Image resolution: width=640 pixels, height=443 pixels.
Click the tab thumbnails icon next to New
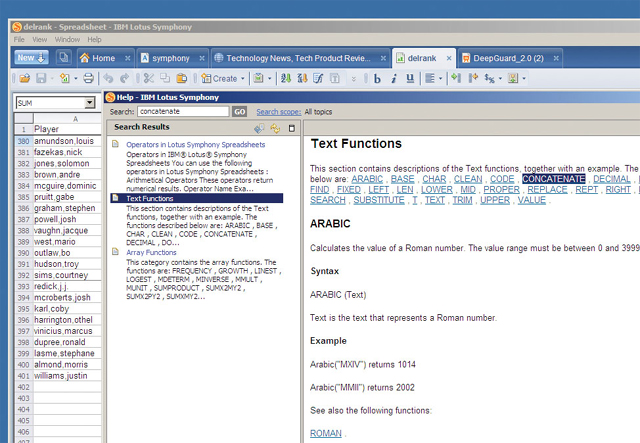coord(63,57)
